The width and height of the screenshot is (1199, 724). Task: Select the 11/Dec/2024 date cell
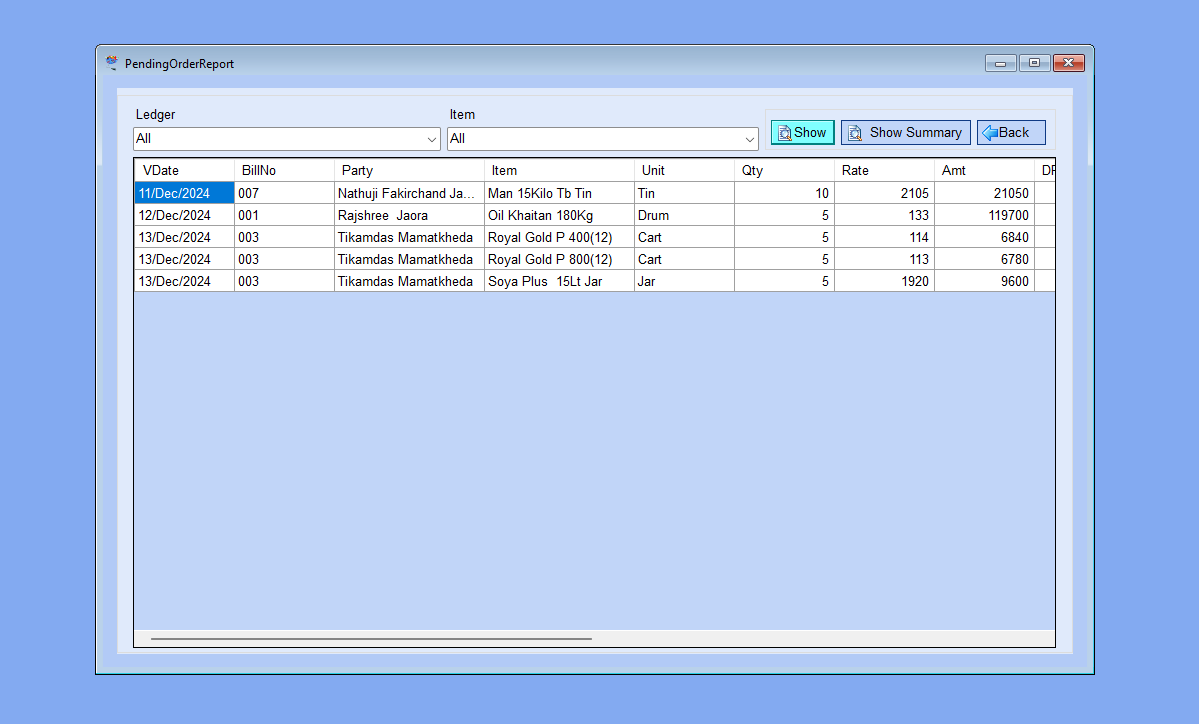tap(184, 193)
